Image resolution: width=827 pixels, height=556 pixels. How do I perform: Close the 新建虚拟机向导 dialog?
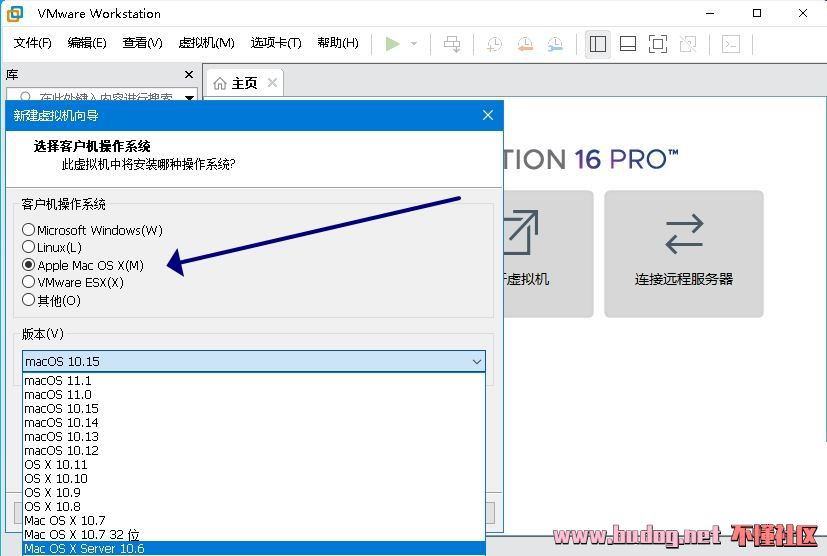pyautogui.click(x=488, y=115)
